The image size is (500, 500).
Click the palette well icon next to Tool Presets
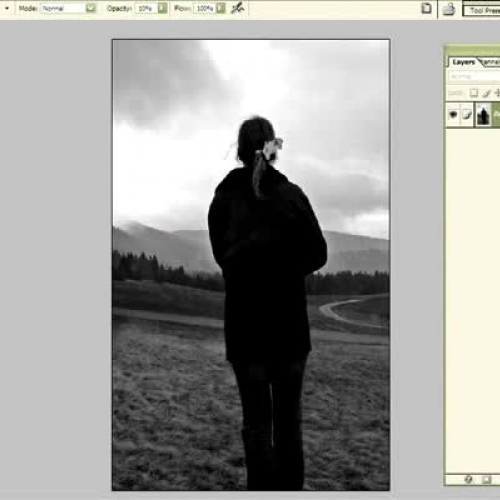[x=449, y=9]
